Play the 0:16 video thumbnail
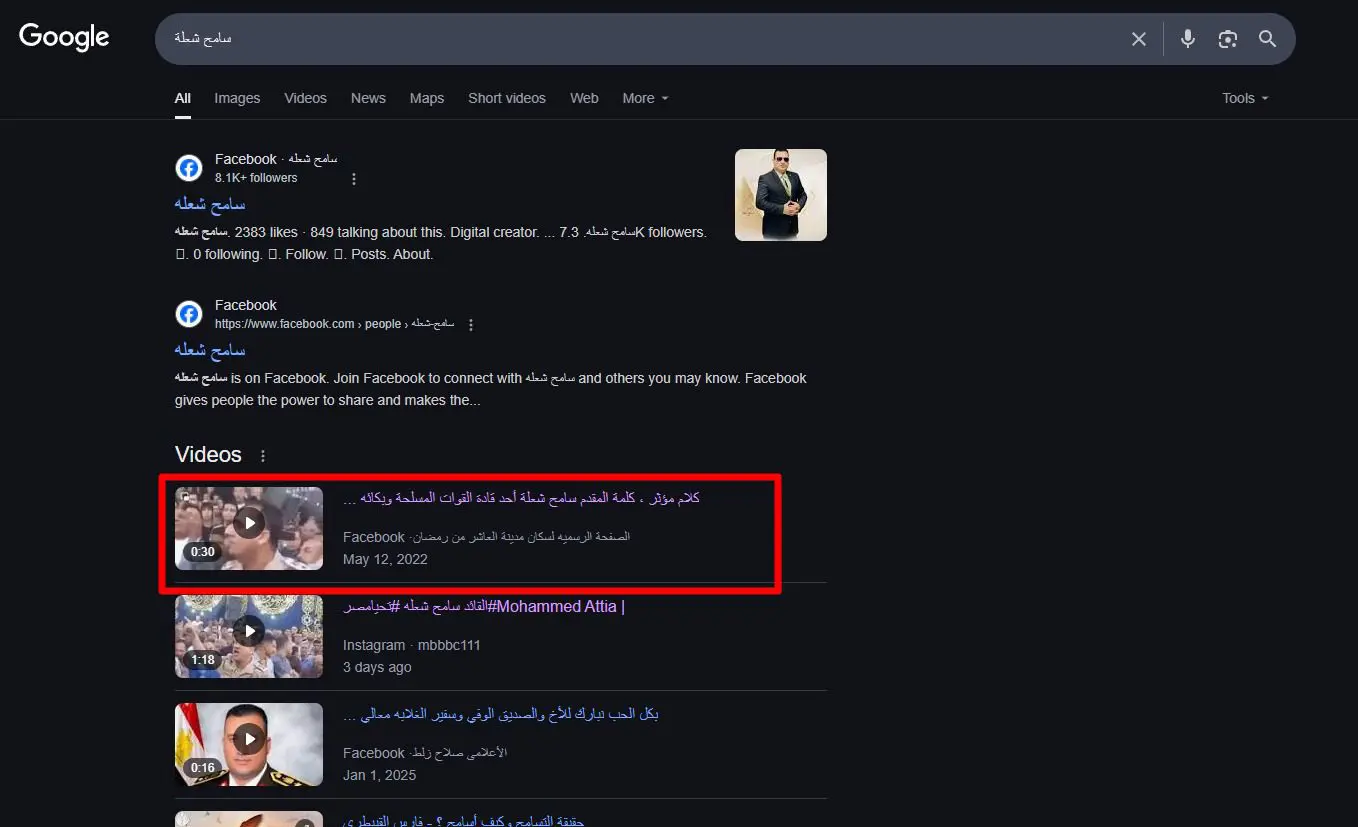1358x827 pixels. coord(249,744)
